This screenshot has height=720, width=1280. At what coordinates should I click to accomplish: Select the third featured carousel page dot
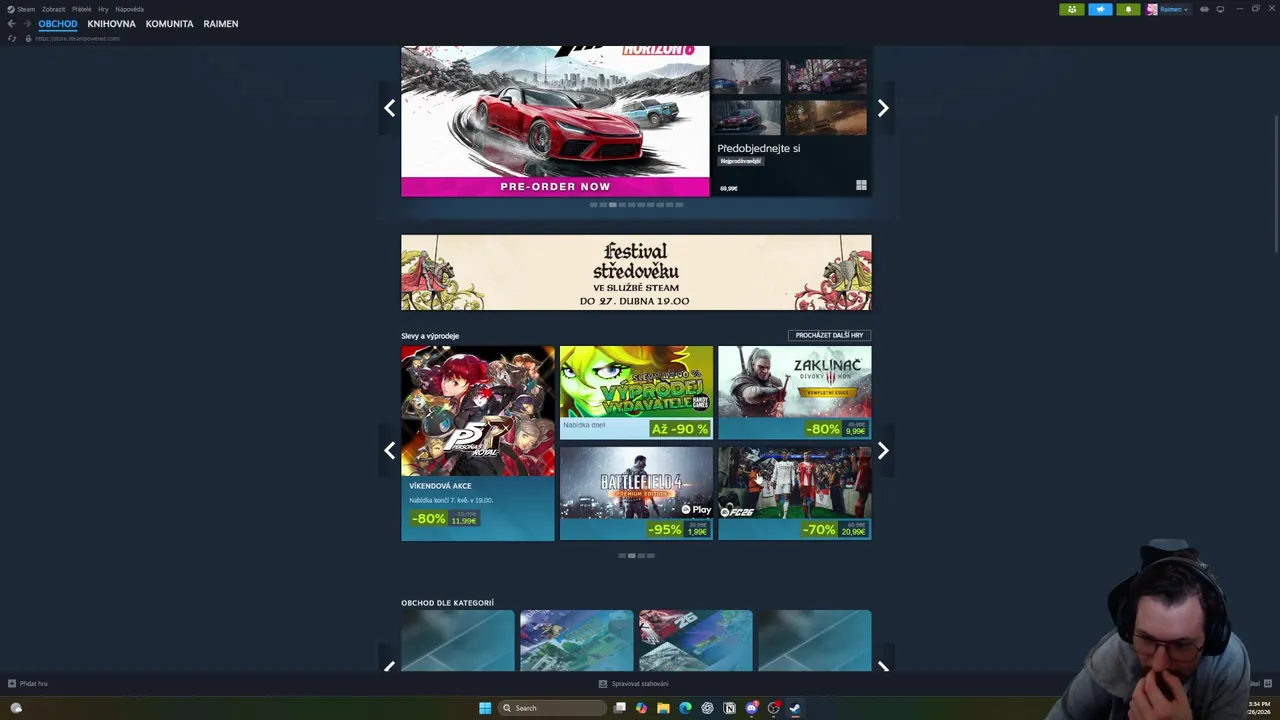(612, 204)
